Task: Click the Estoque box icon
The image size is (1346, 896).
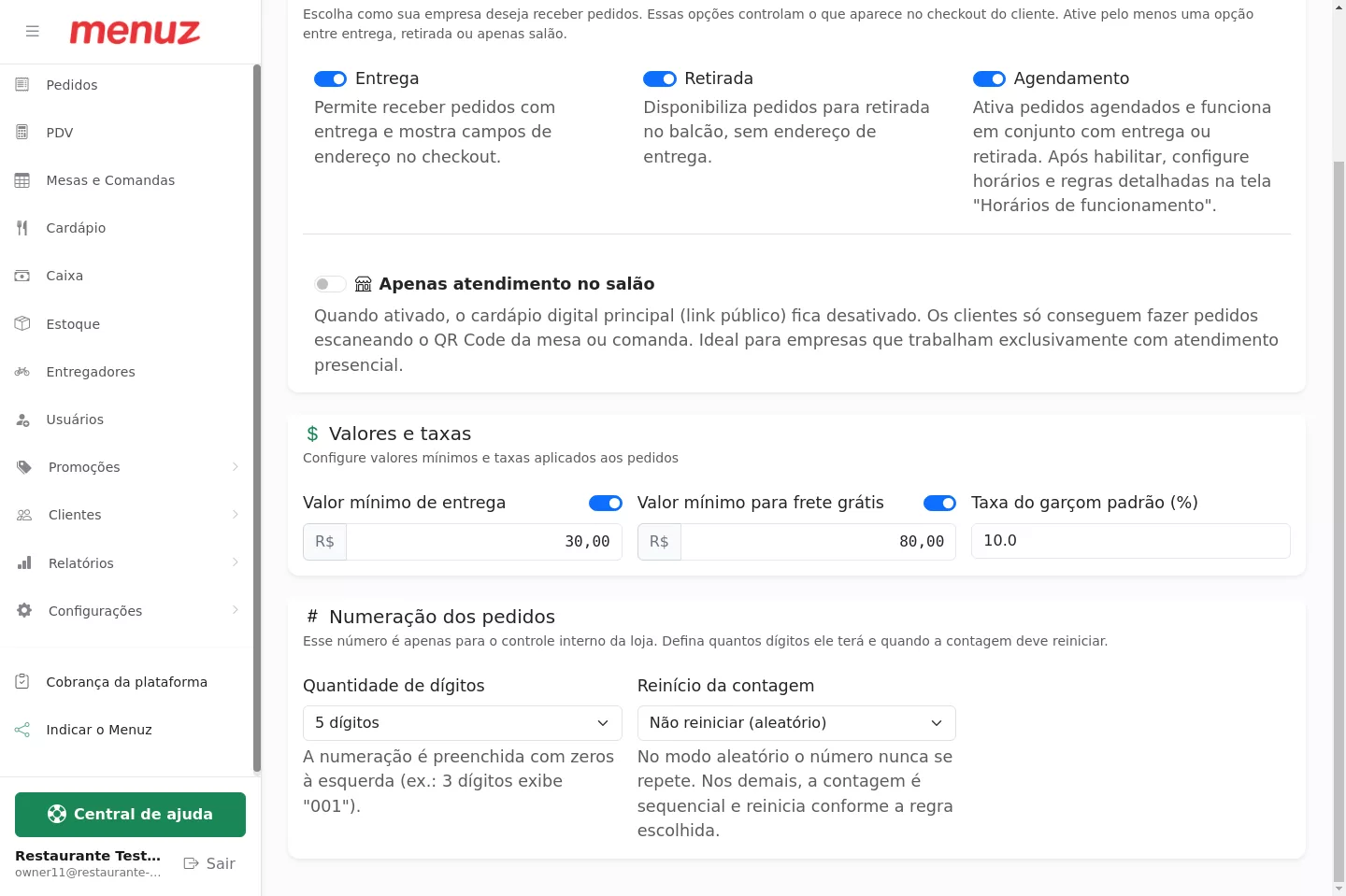Action: point(22,324)
